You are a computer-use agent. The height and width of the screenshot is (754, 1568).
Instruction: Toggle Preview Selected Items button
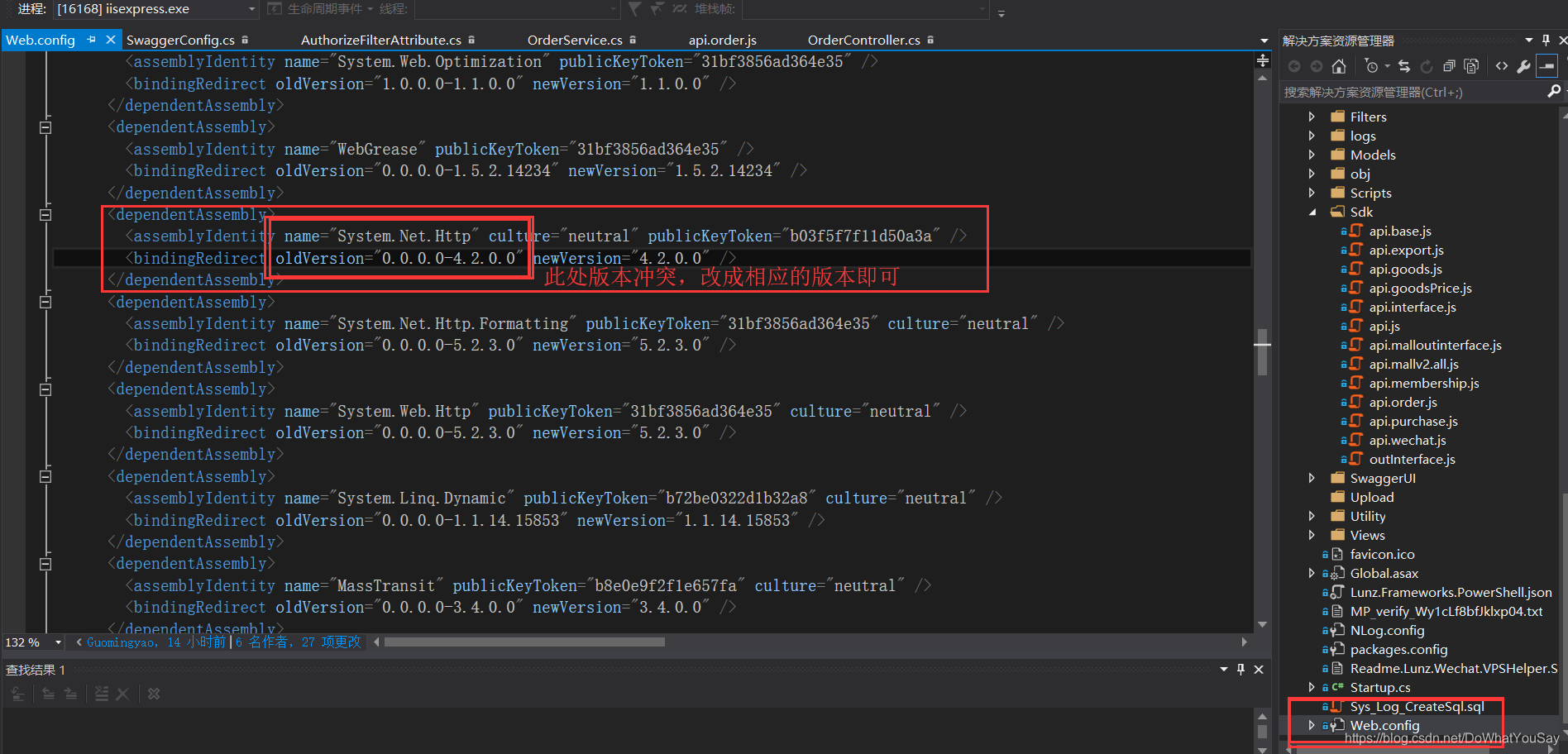tap(1547, 66)
